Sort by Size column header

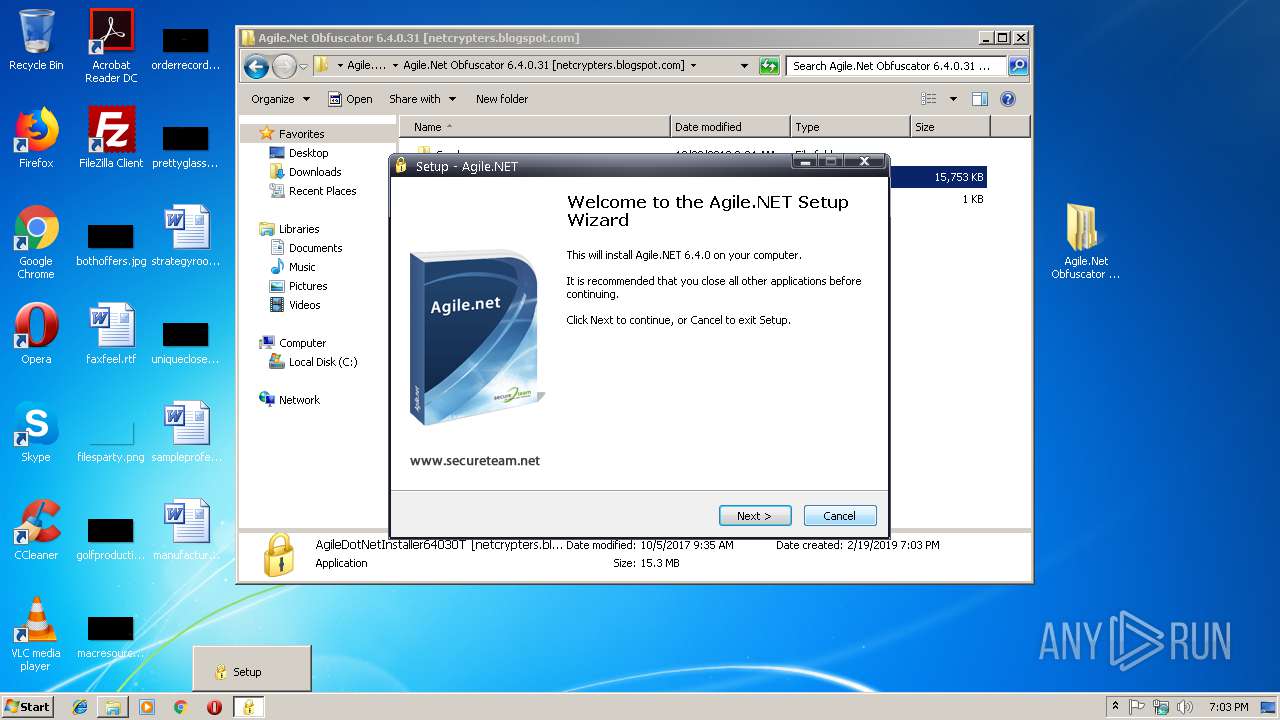[x=950, y=127]
